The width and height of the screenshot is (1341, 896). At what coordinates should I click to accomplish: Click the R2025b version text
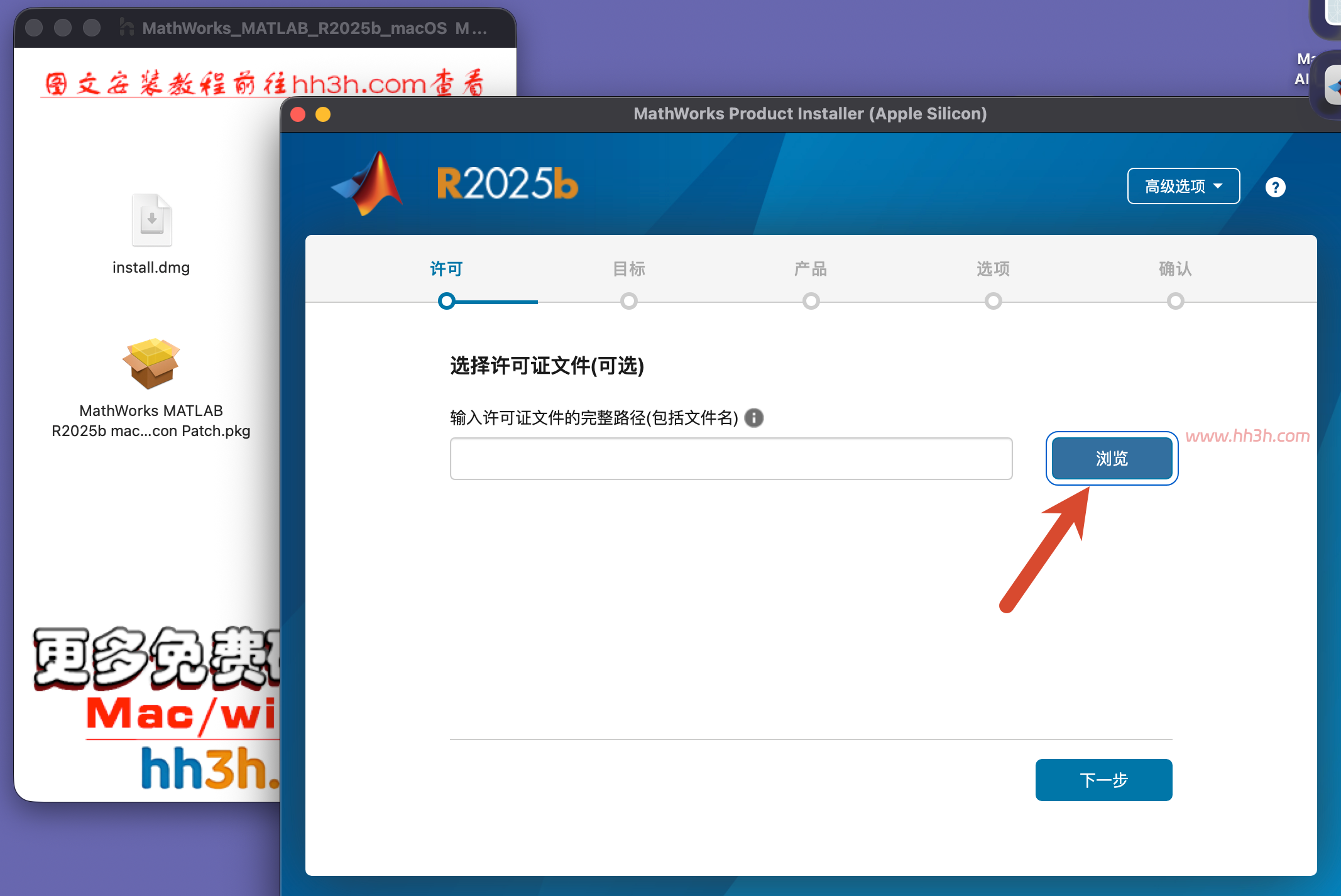(507, 183)
